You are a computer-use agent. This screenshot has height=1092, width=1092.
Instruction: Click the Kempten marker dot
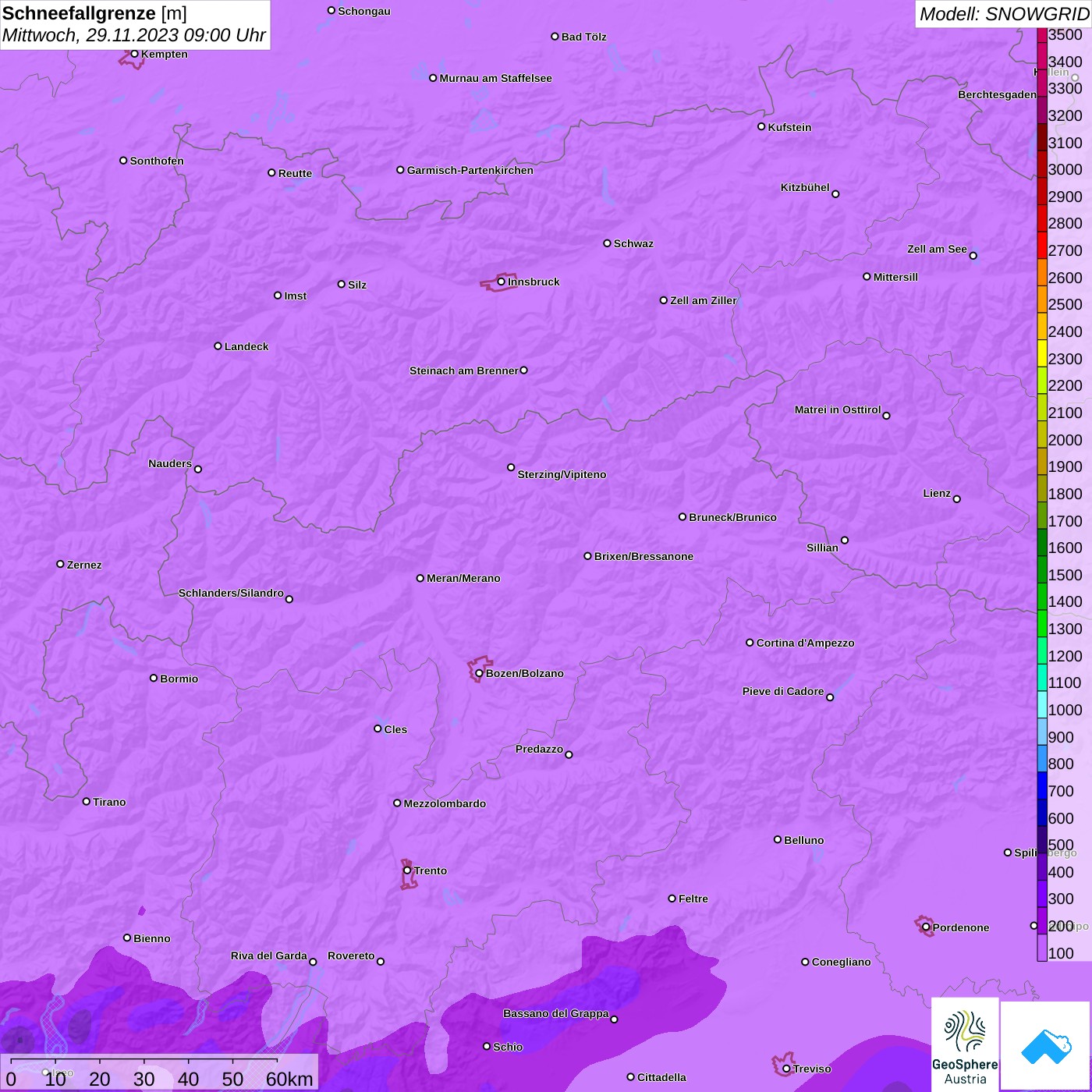pos(134,54)
